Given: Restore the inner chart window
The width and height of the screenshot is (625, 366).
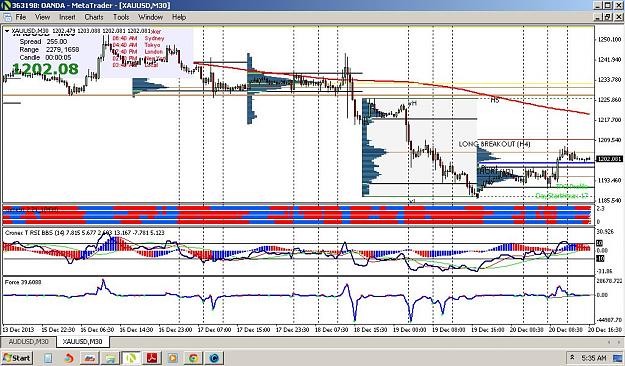Looking at the screenshot, I should tap(607, 17).
